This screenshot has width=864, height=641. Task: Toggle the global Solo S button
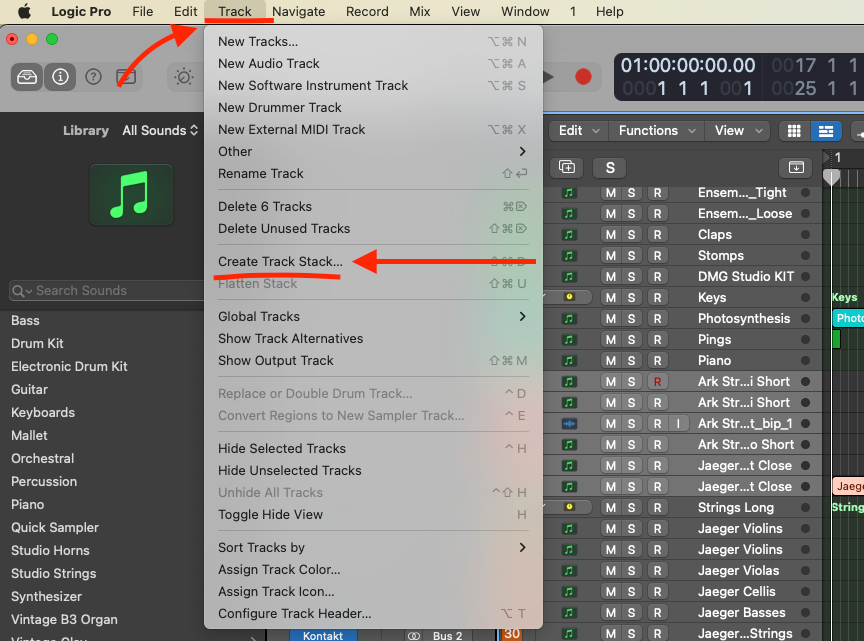coord(609,167)
